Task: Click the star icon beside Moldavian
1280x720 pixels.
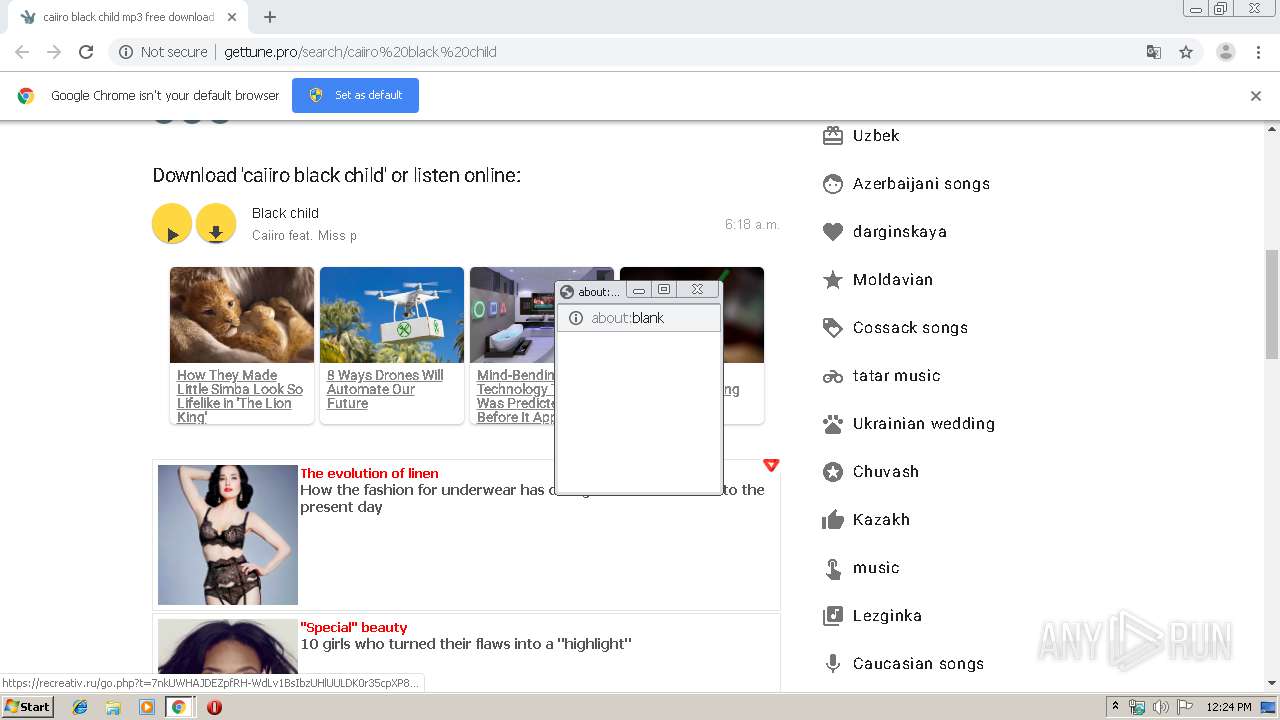Action: pos(833,280)
